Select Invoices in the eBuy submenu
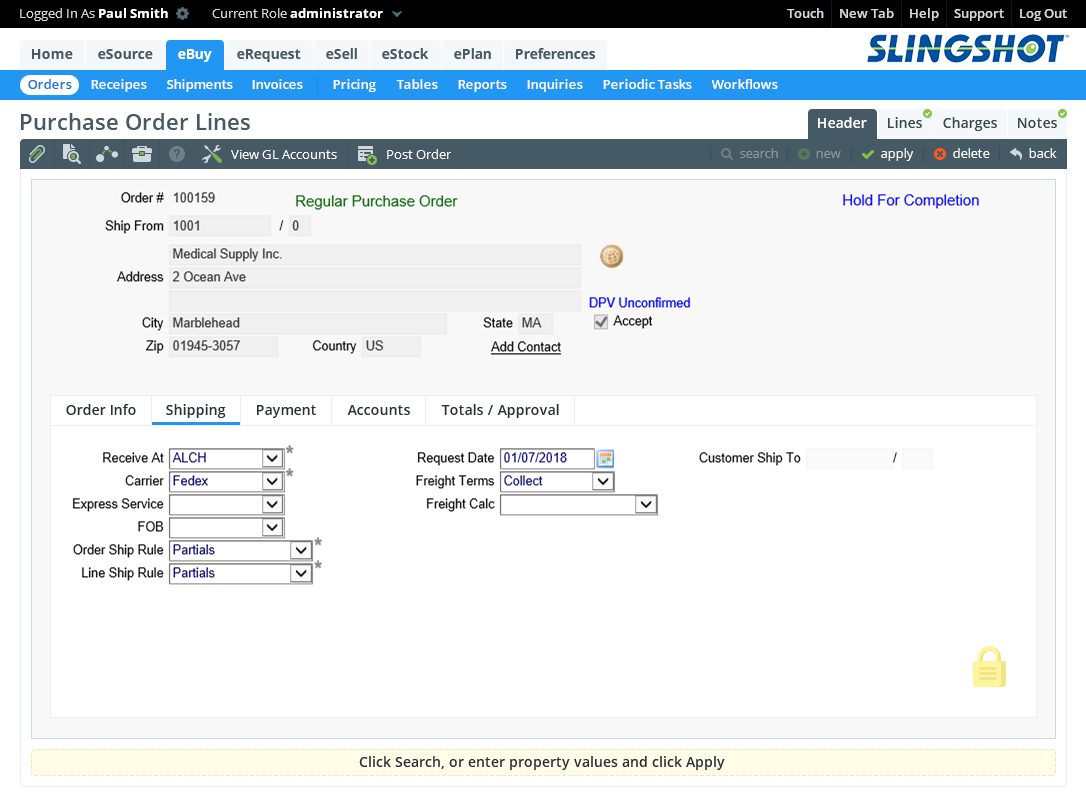Viewport: 1086px width, 812px height. [x=277, y=85]
